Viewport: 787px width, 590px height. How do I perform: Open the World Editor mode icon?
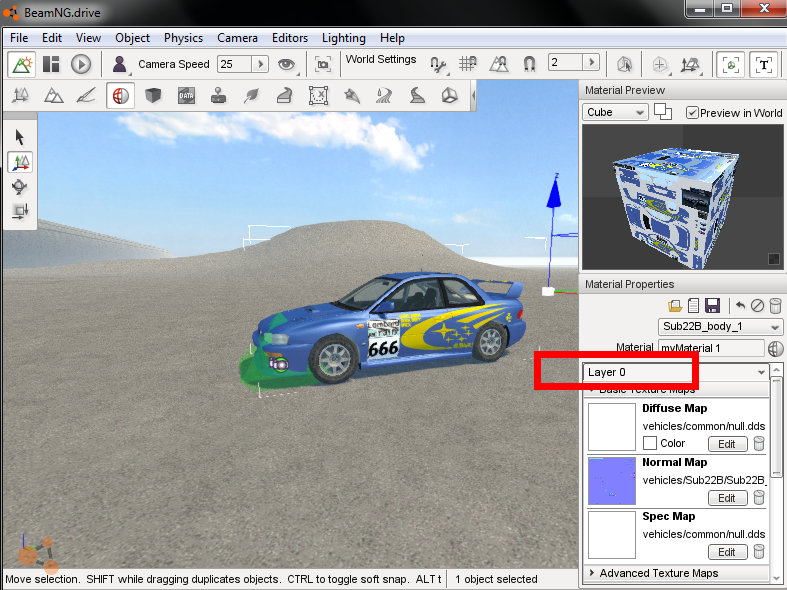tap(22, 65)
